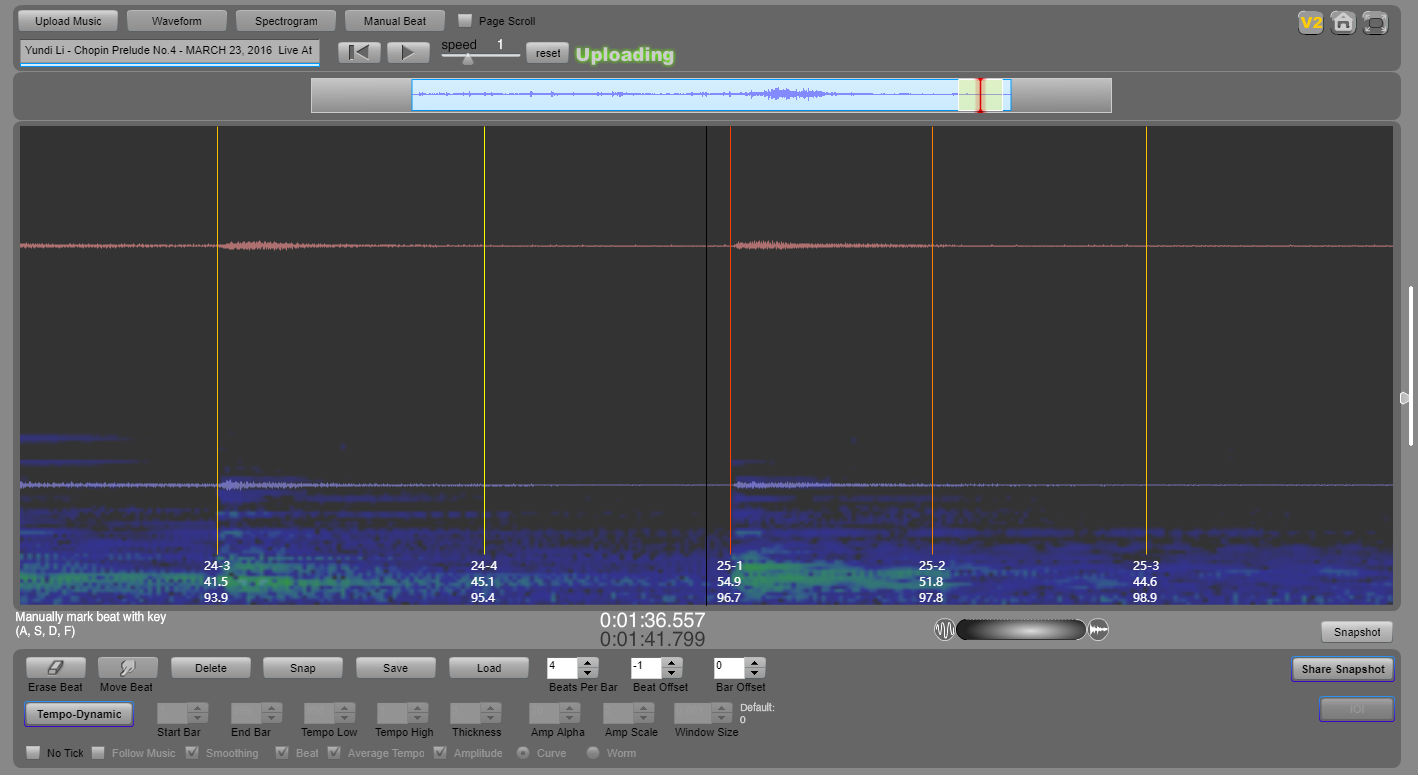Check the No Tick checkbox
The image size is (1418, 775).
33,753
